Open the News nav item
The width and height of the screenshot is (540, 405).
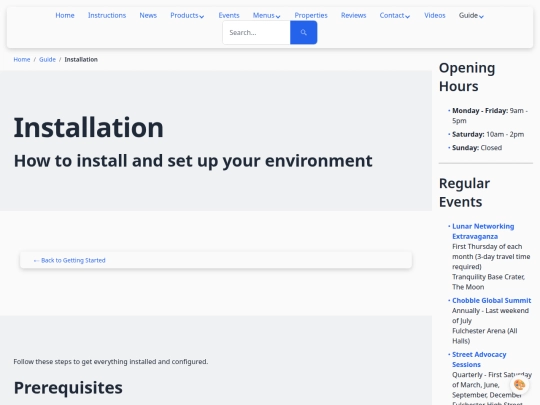[x=148, y=15]
